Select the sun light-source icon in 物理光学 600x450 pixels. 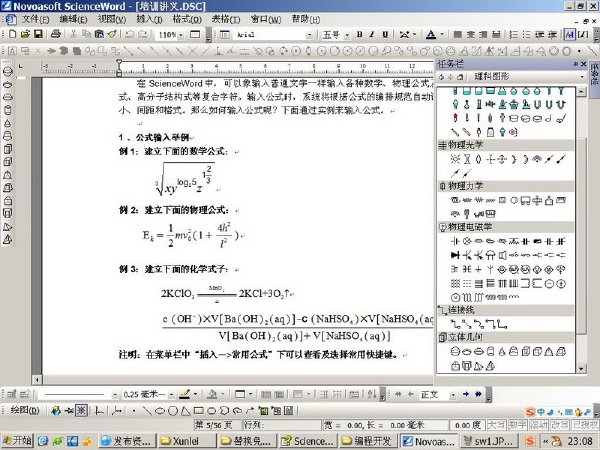(455, 159)
